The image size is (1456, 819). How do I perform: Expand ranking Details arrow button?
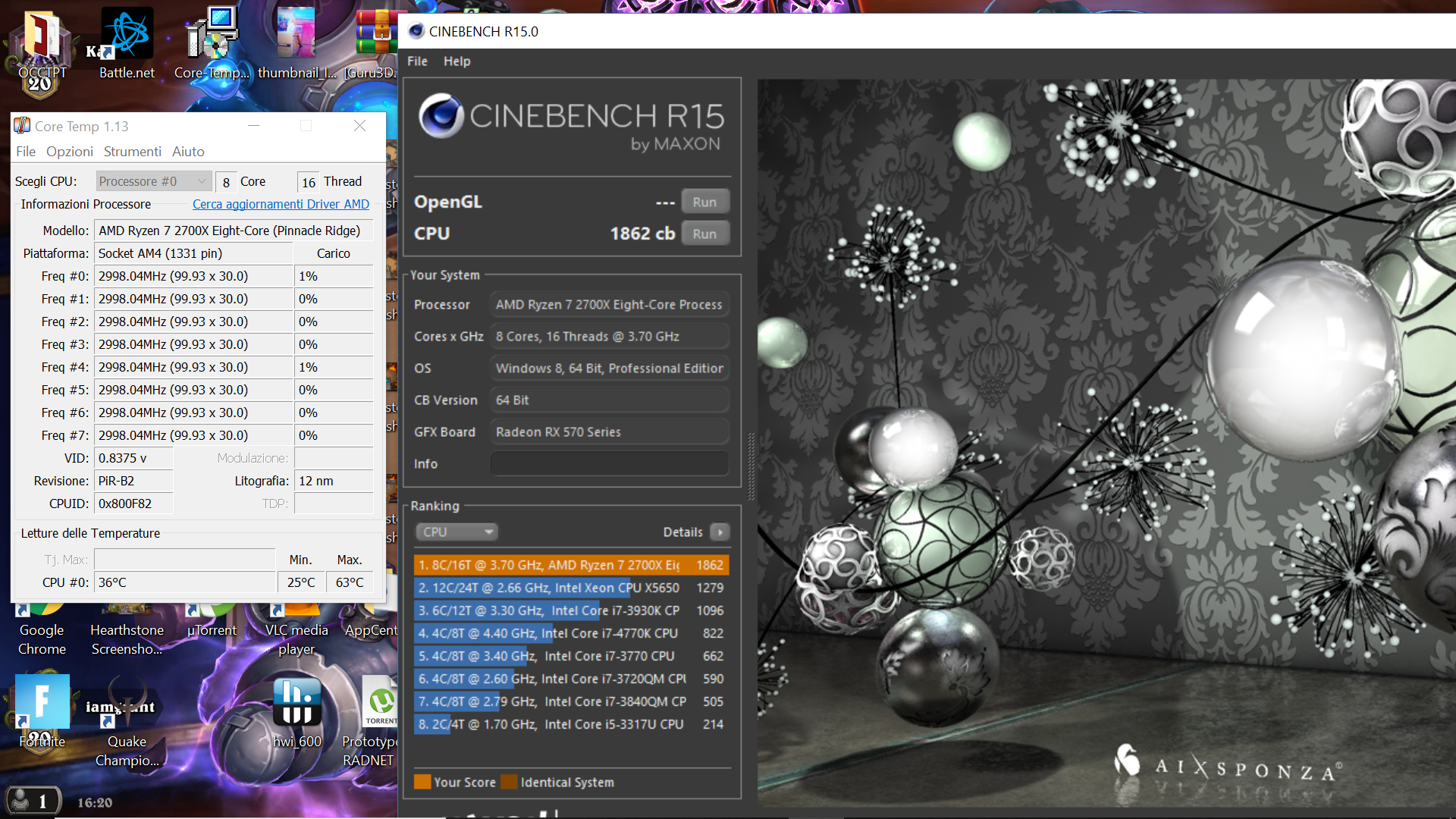720,532
